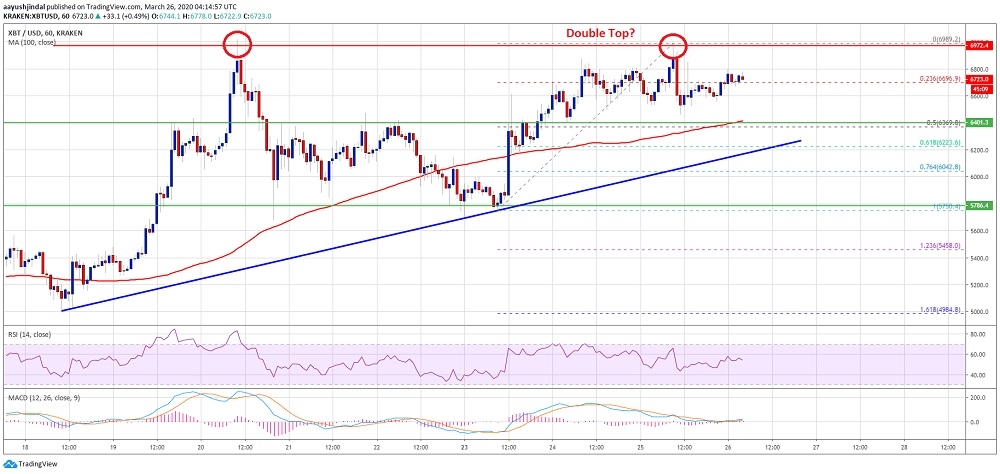Image resolution: width=1000 pixels, height=474 pixels.
Task: Select the KRAKEN:XBTUSD, 60 symbol text
Action: (36, 16)
